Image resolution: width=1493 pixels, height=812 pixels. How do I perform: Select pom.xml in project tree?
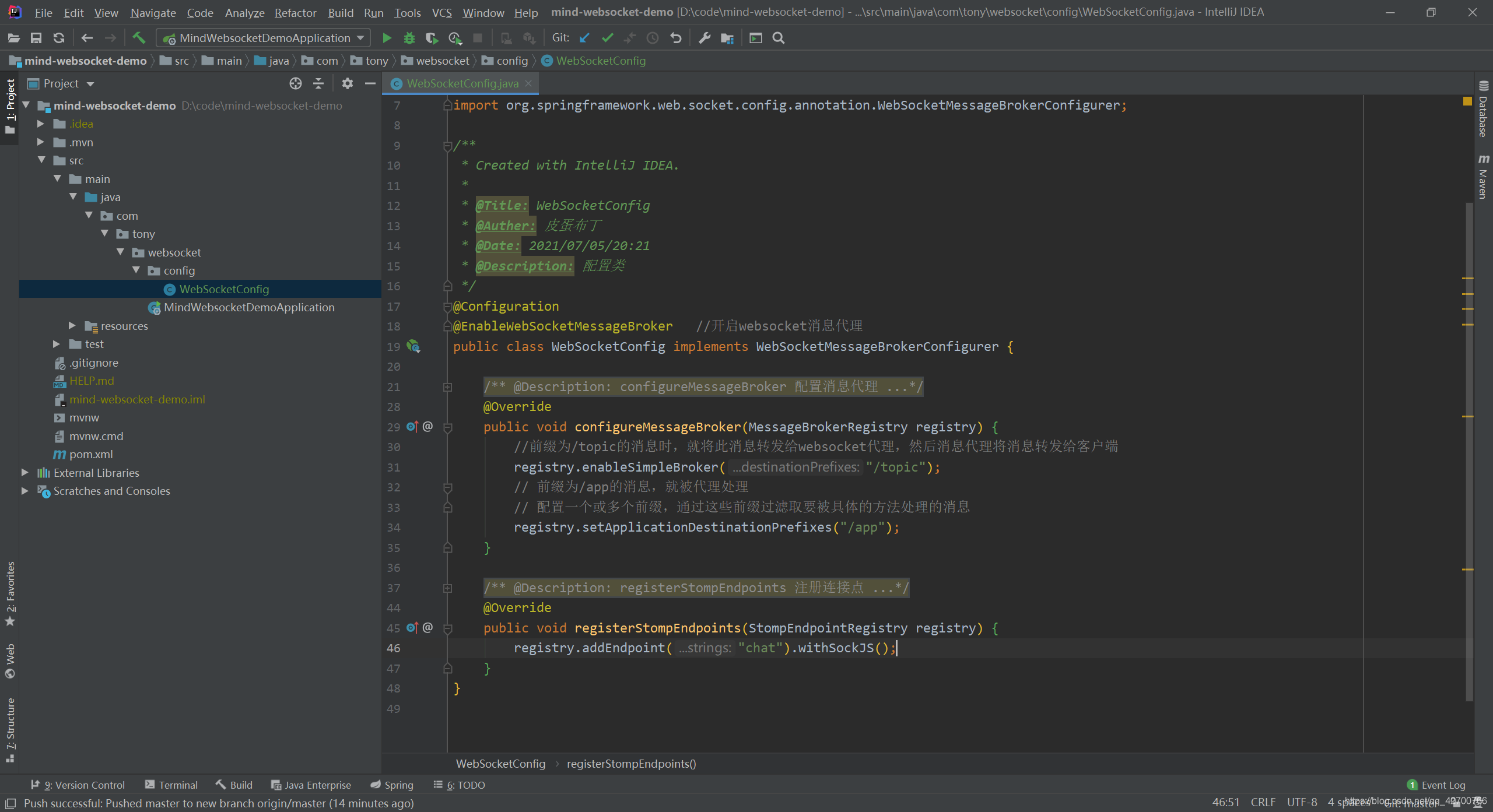coord(91,455)
